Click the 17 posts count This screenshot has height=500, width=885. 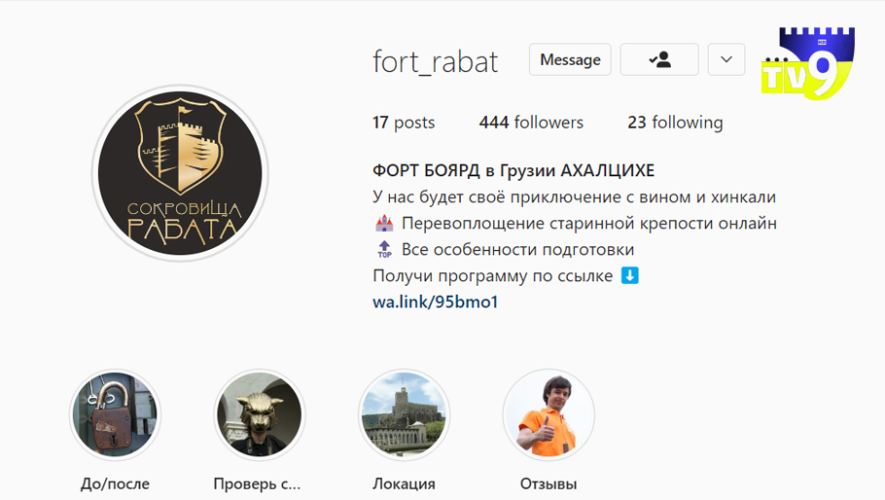click(404, 122)
